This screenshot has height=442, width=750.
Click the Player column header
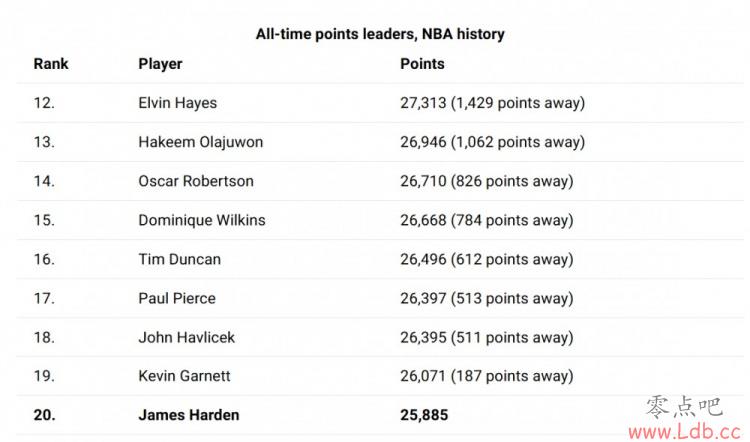[x=160, y=64]
